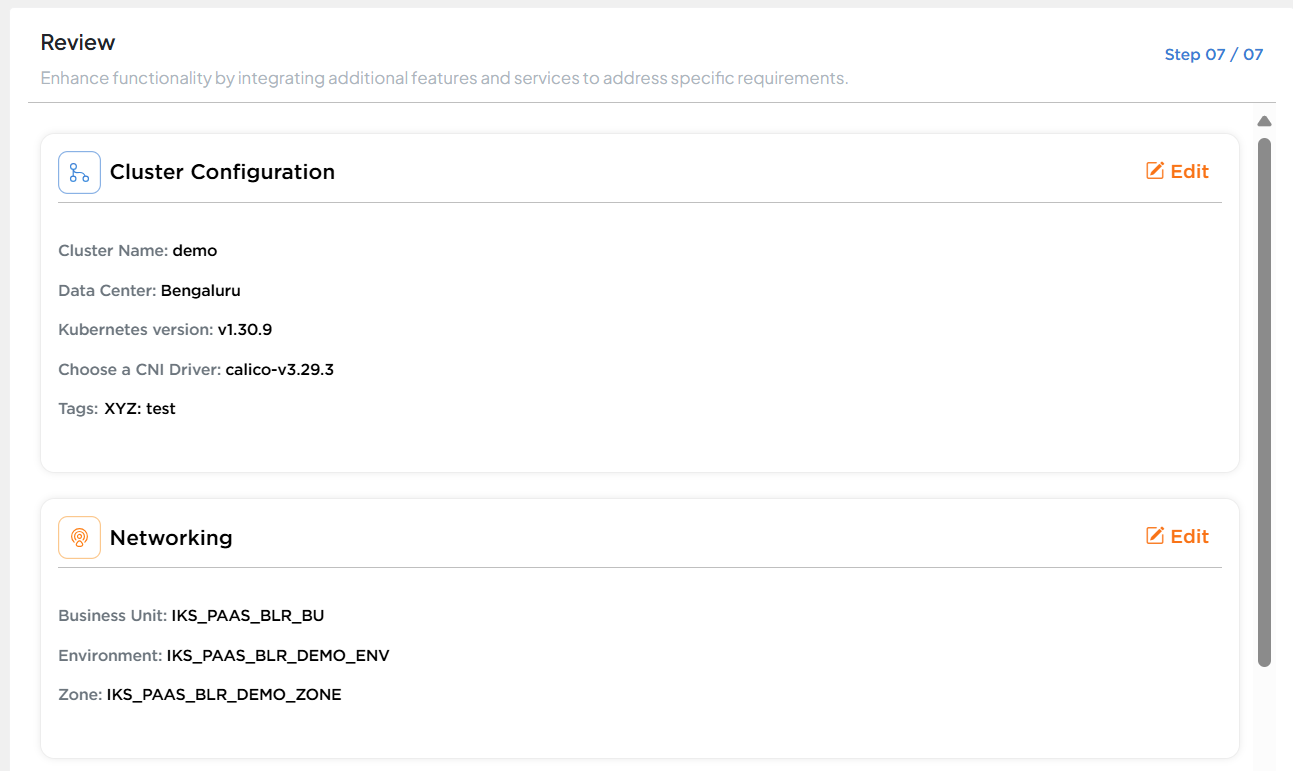Select the zone IKS_PAAS_BLR_DEMO_ZONE
This screenshot has width=1293, height=771.
(x=224, y=694)
